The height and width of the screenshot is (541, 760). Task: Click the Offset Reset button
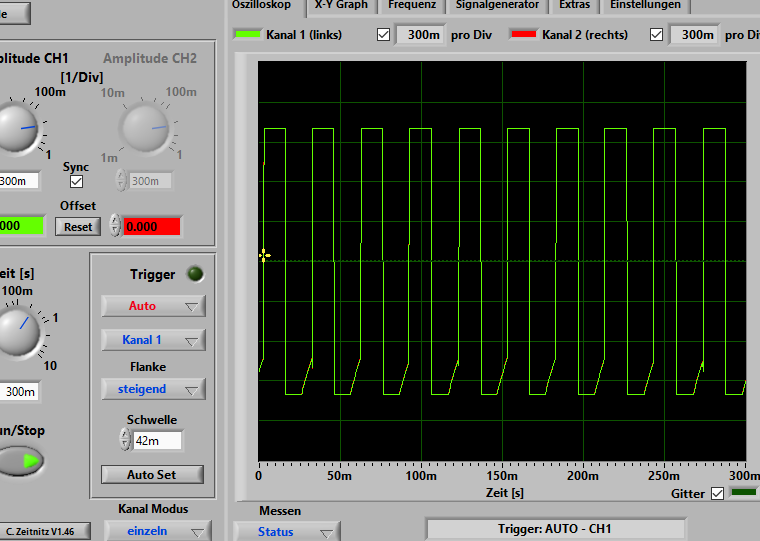click(x=78, y=227)
